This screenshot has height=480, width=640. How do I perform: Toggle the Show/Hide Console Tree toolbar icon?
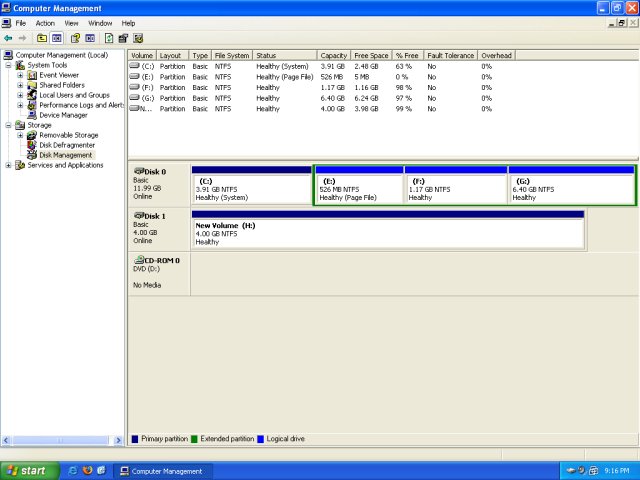click(x=57, y=38)
